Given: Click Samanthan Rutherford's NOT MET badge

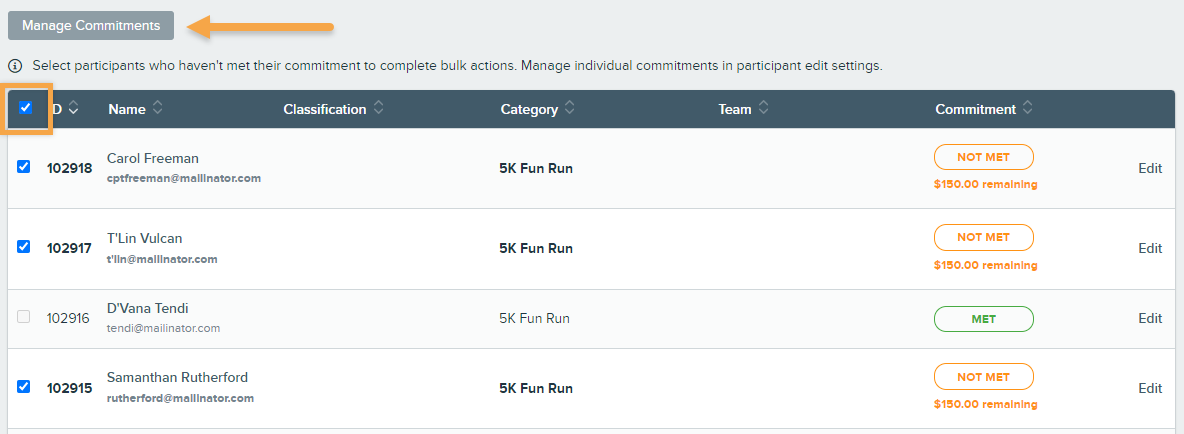Looking at the screenshot, I should pos(984,377).
